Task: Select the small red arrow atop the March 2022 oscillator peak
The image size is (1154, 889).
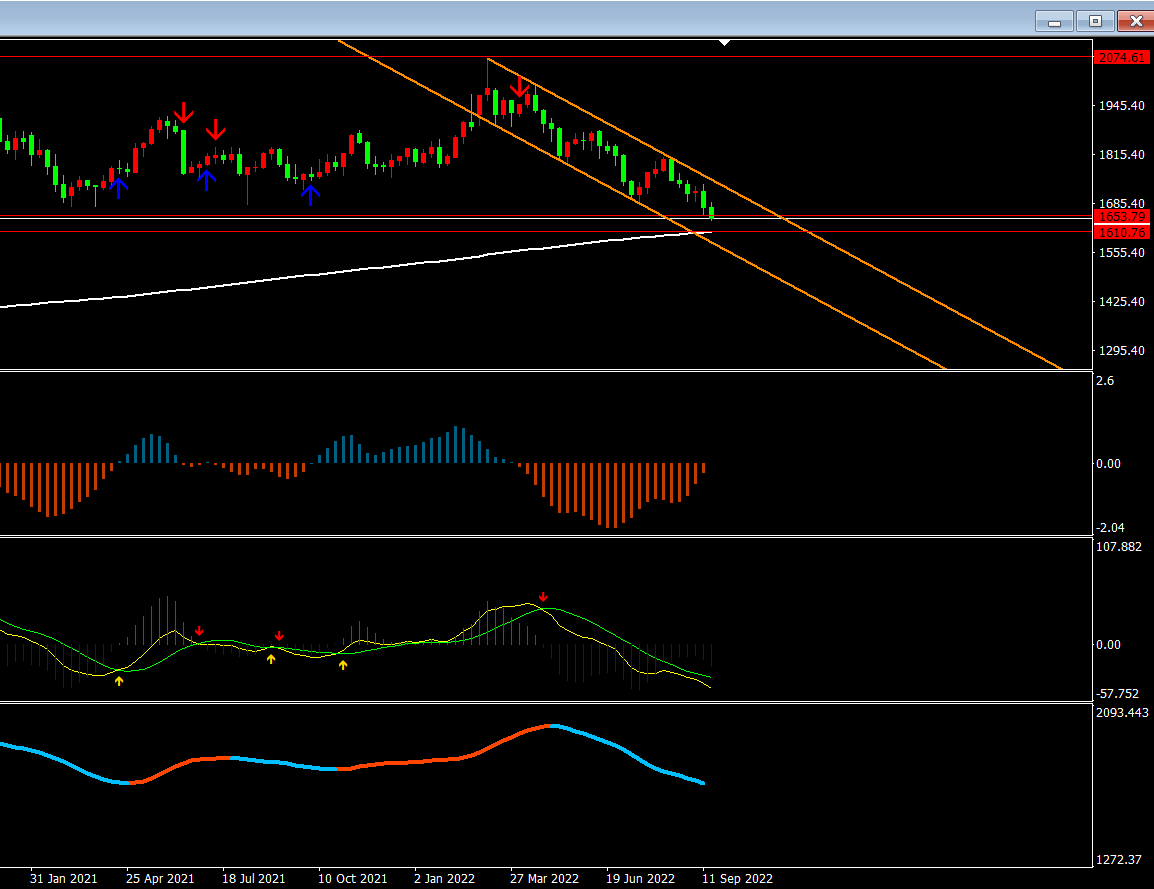Action: tap(543, 597)
